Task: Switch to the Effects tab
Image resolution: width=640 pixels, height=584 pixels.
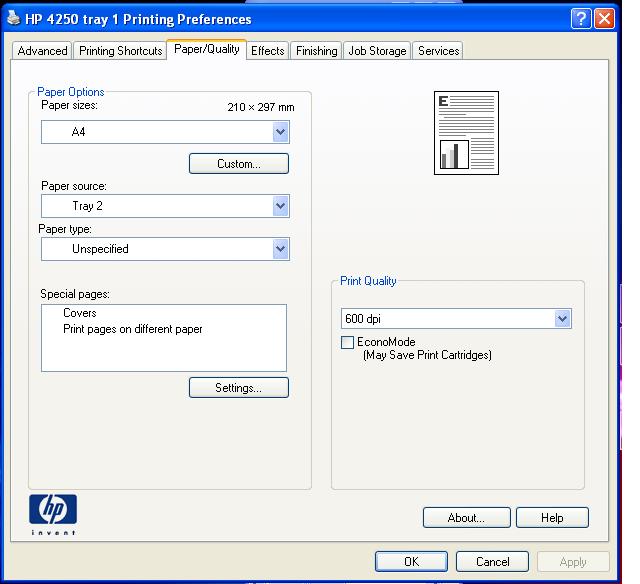Action: pos(267,51)
